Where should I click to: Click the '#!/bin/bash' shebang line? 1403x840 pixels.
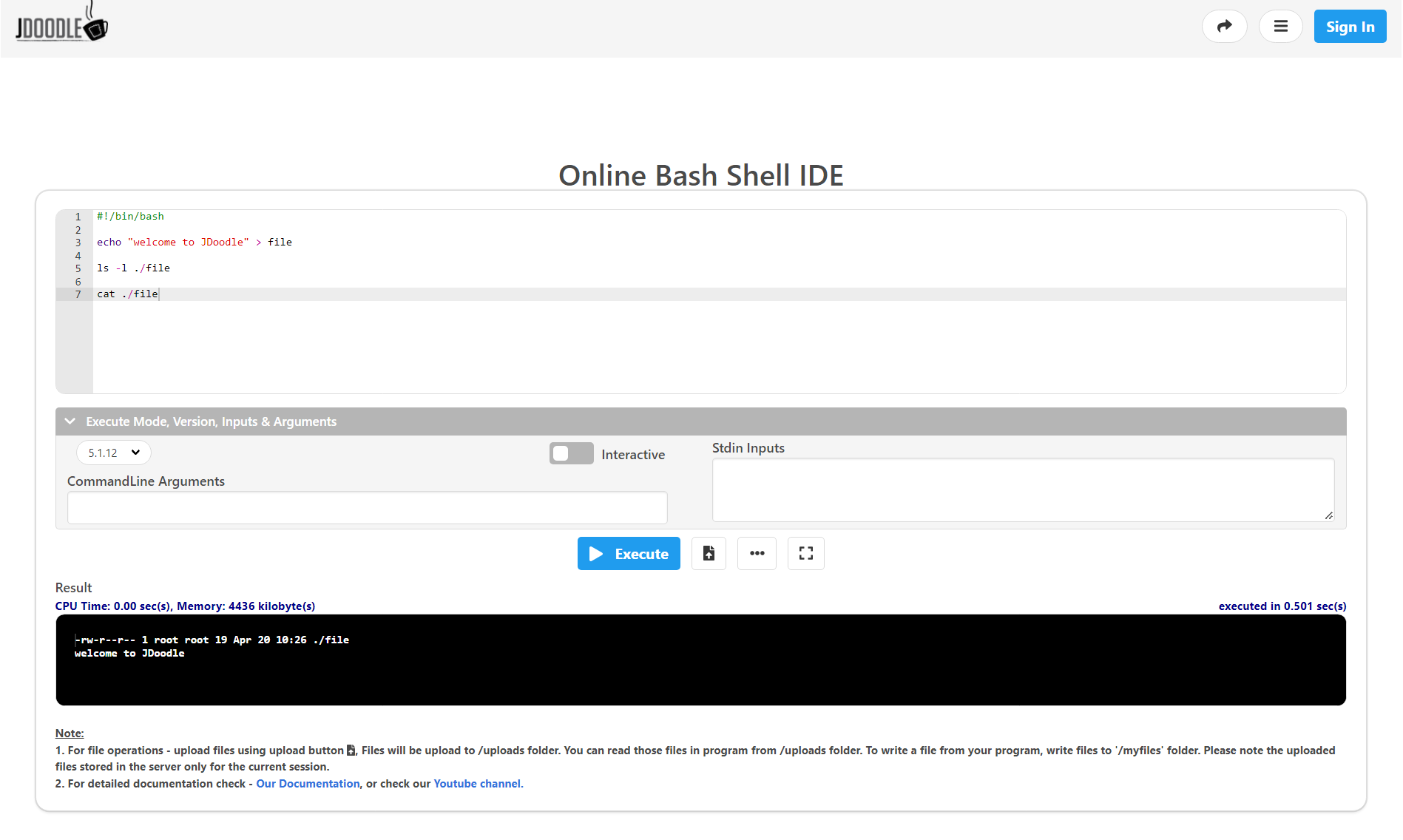tap(130, 217)
